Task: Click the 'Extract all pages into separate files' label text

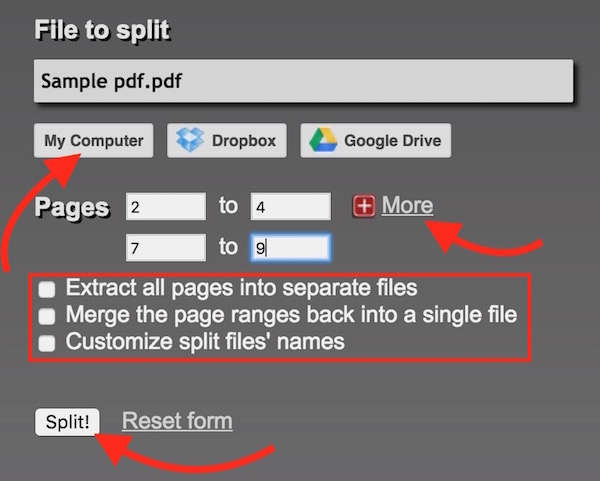Action: click(x=241, y=289)
